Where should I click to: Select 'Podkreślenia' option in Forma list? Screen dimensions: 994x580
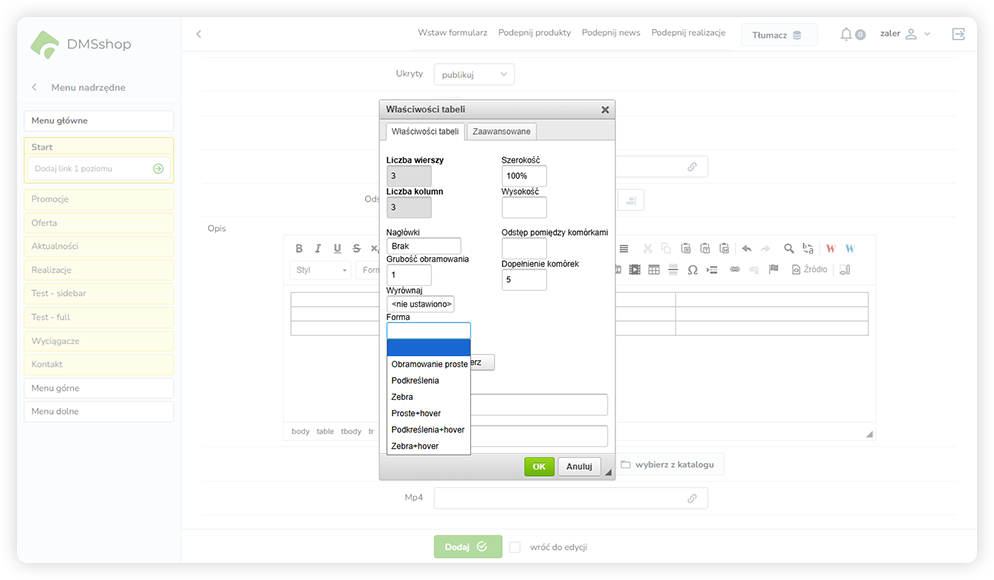414,381
